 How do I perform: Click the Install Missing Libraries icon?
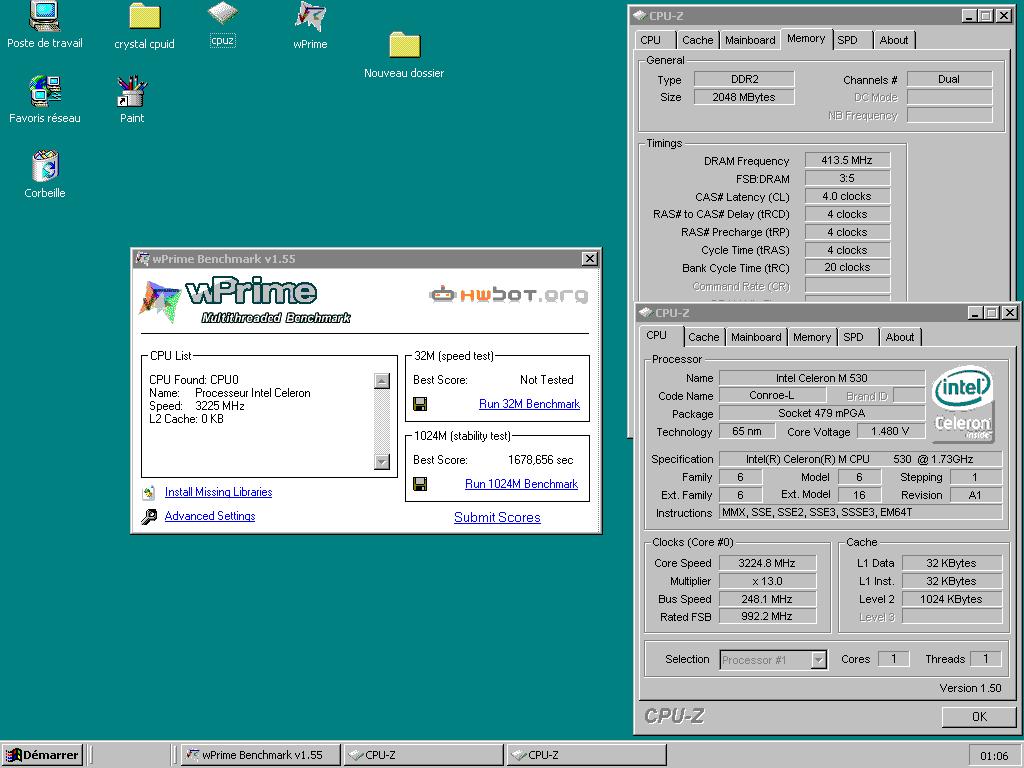pyautogui.click(x=149, y=492)
